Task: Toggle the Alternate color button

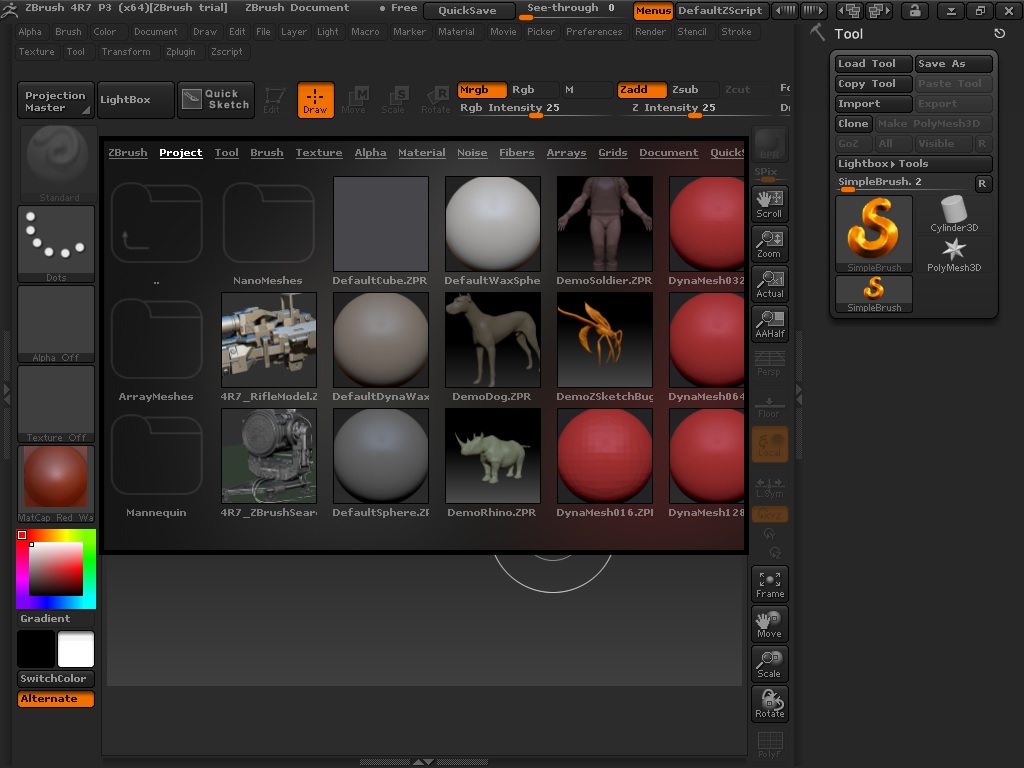Action: pyautogui.click(x=56, y=699)
